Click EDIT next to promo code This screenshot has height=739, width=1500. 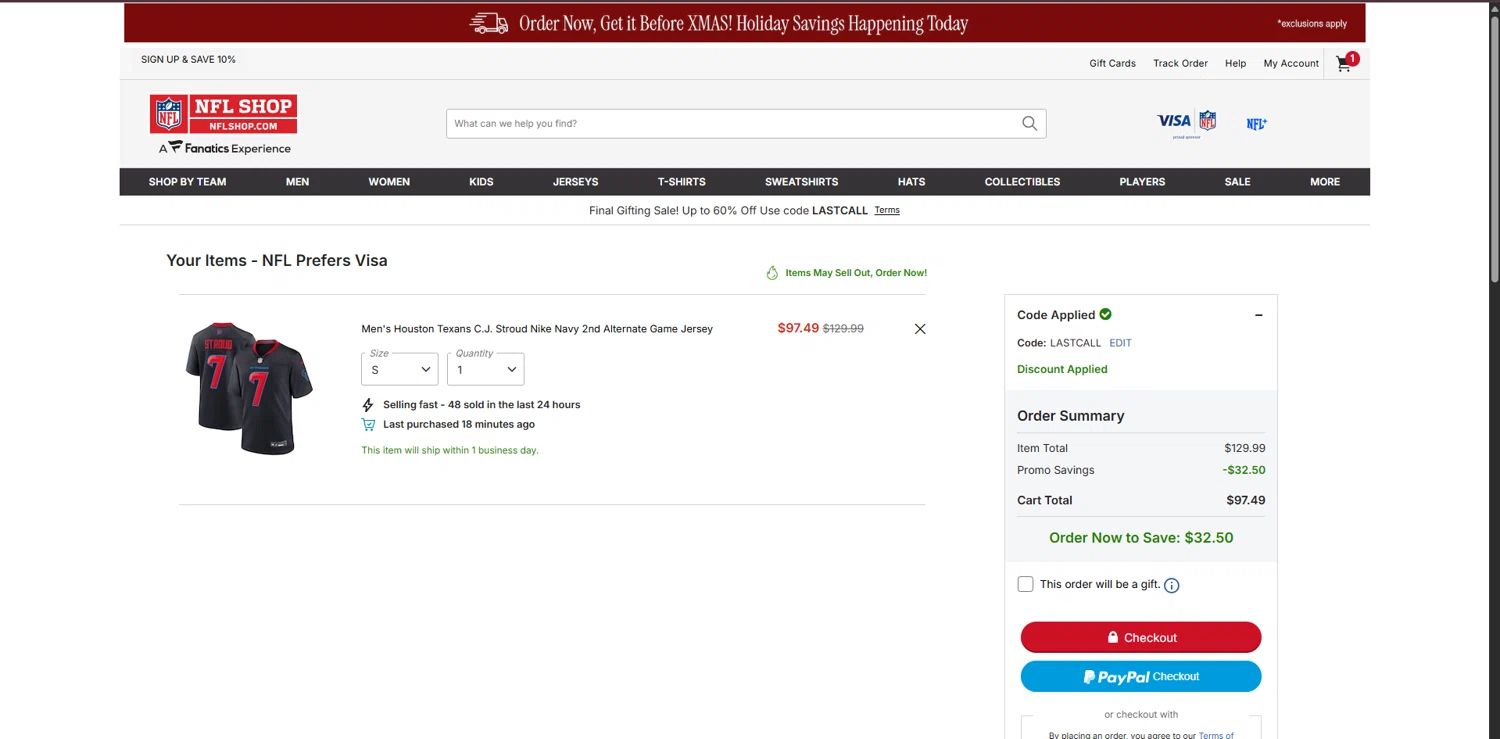coord(1120,343)
